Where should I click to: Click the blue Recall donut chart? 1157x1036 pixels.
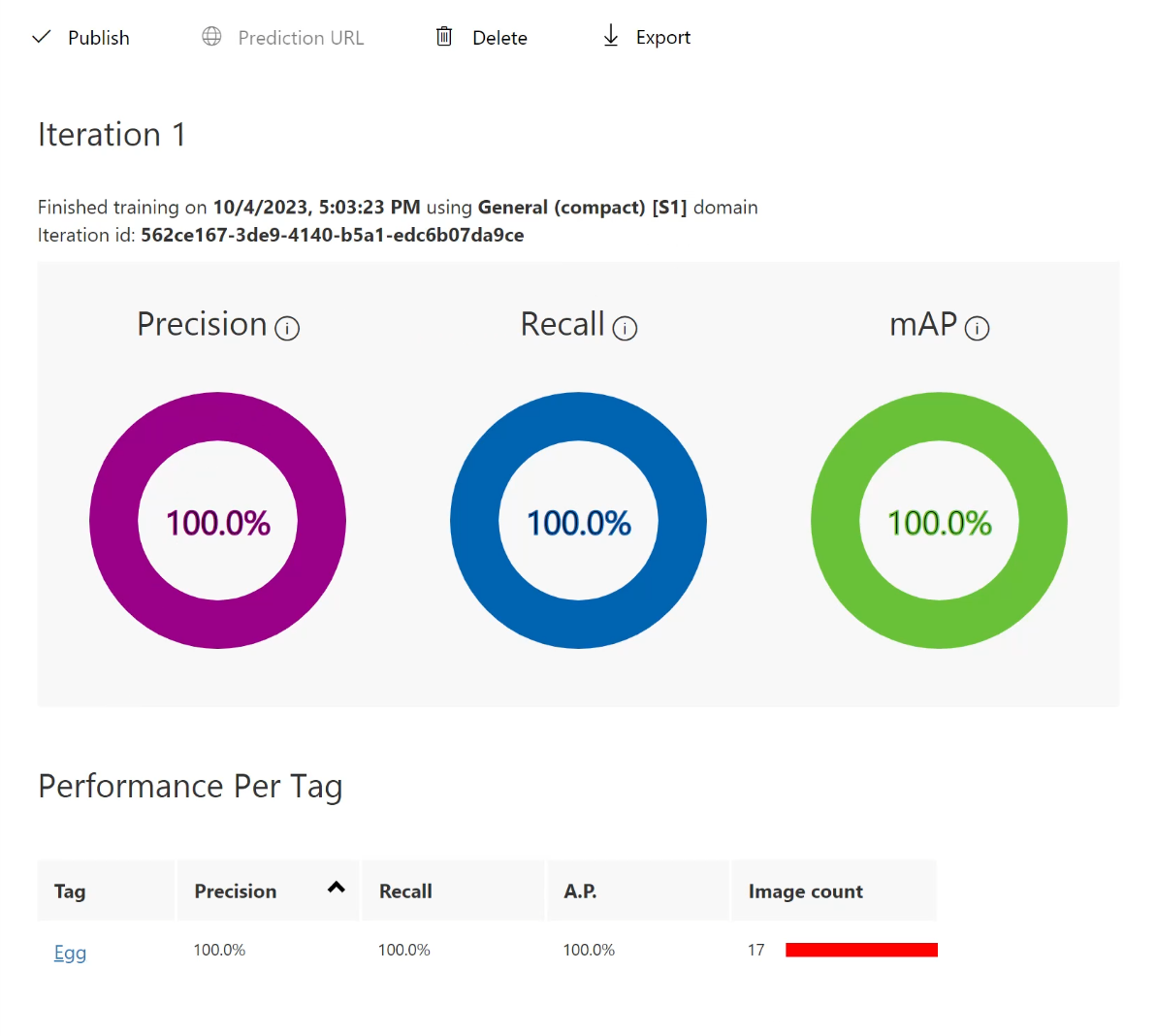pos(578,417)
